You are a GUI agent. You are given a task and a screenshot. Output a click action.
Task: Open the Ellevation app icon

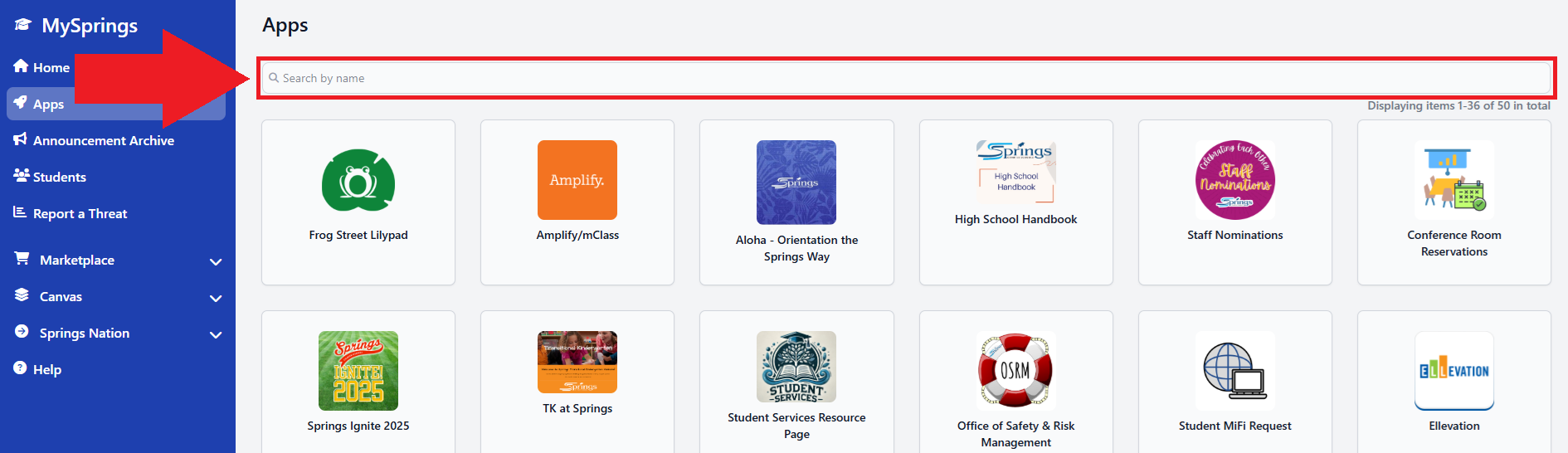tap(1454, 371)
